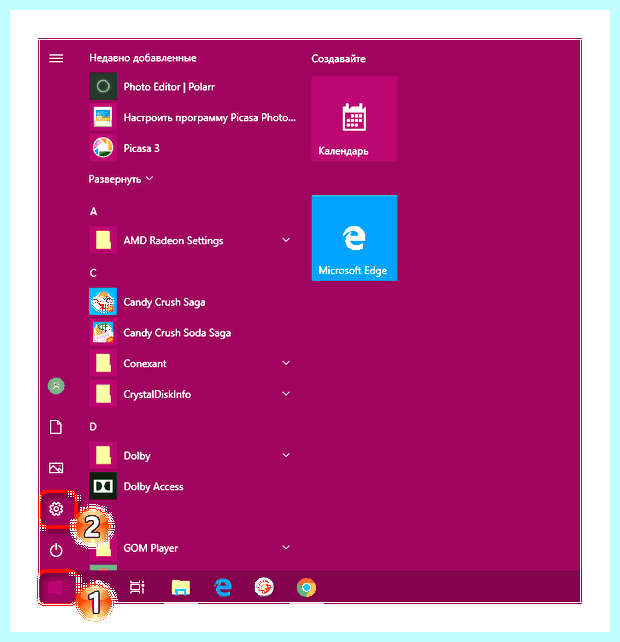Open Settings gear icon
This screenshot has height=642, width=620.
point(56,509)
